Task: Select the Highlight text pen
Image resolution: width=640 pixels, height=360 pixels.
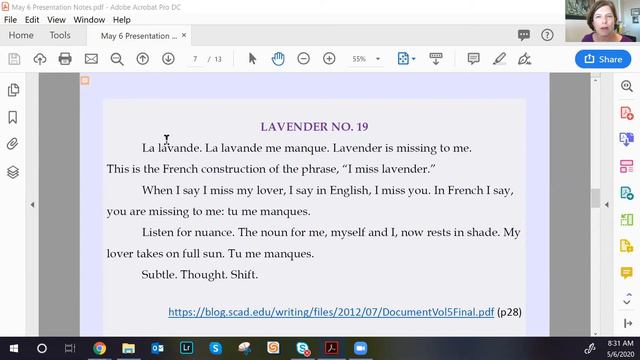Action: pos(499,59)
